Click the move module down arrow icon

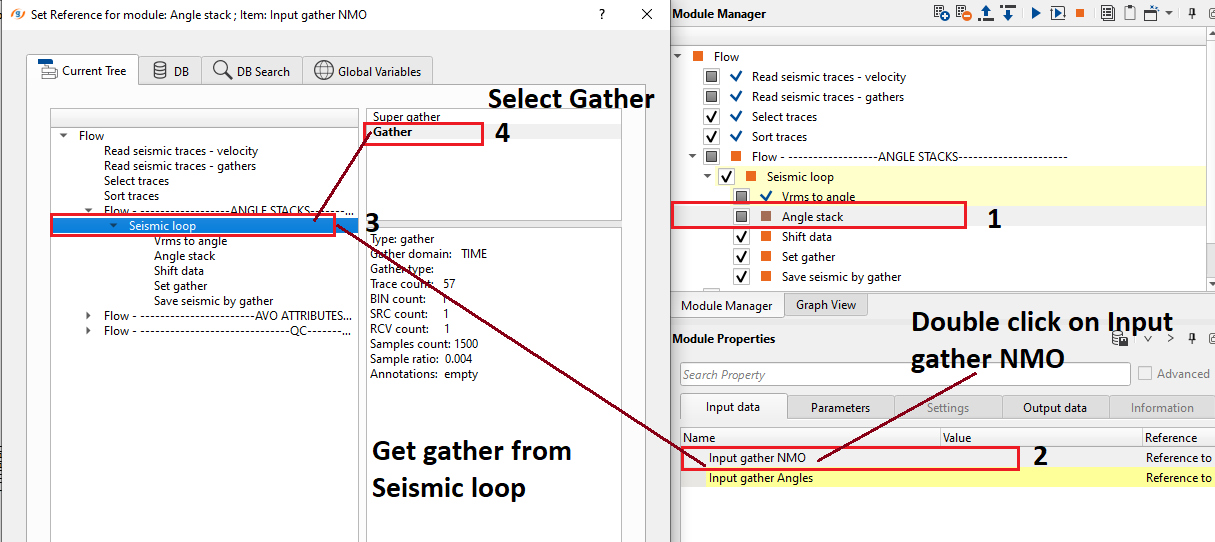point(1008,13)
